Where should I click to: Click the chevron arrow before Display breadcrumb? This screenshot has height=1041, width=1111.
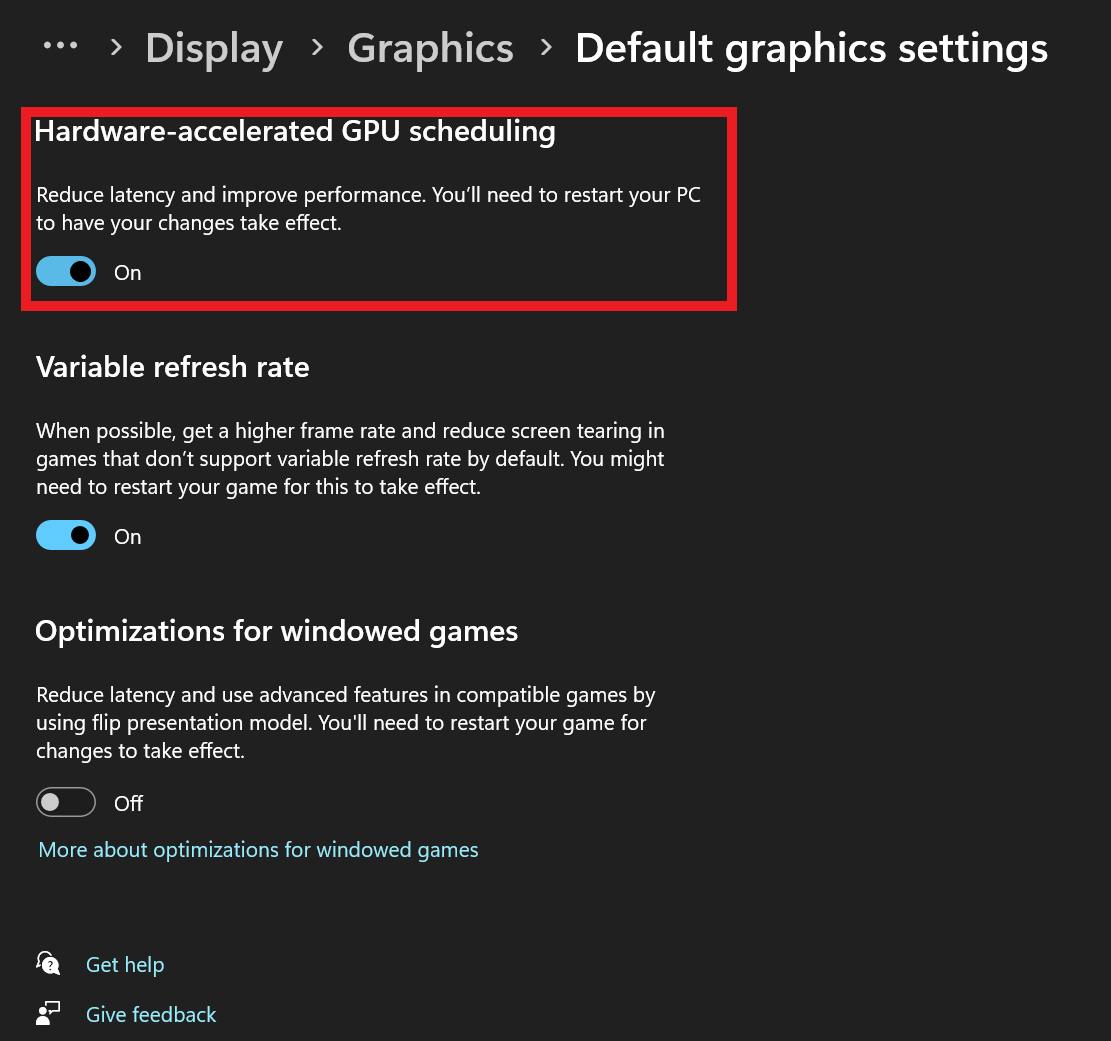pos(116,47)
